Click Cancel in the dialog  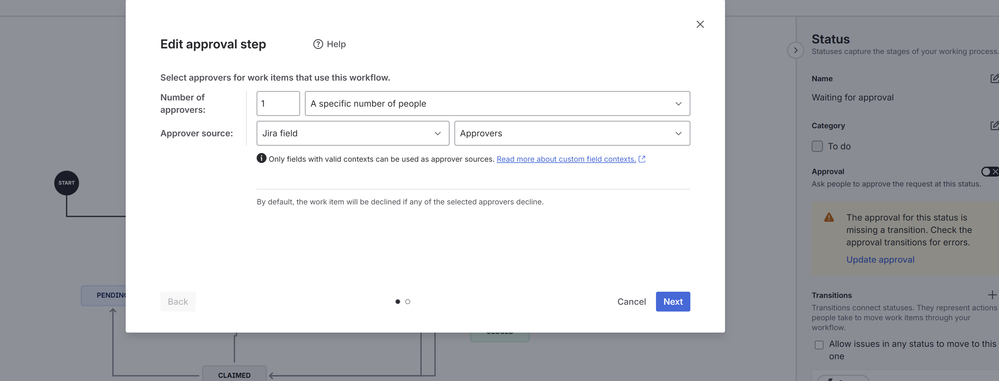pos(631,302)
